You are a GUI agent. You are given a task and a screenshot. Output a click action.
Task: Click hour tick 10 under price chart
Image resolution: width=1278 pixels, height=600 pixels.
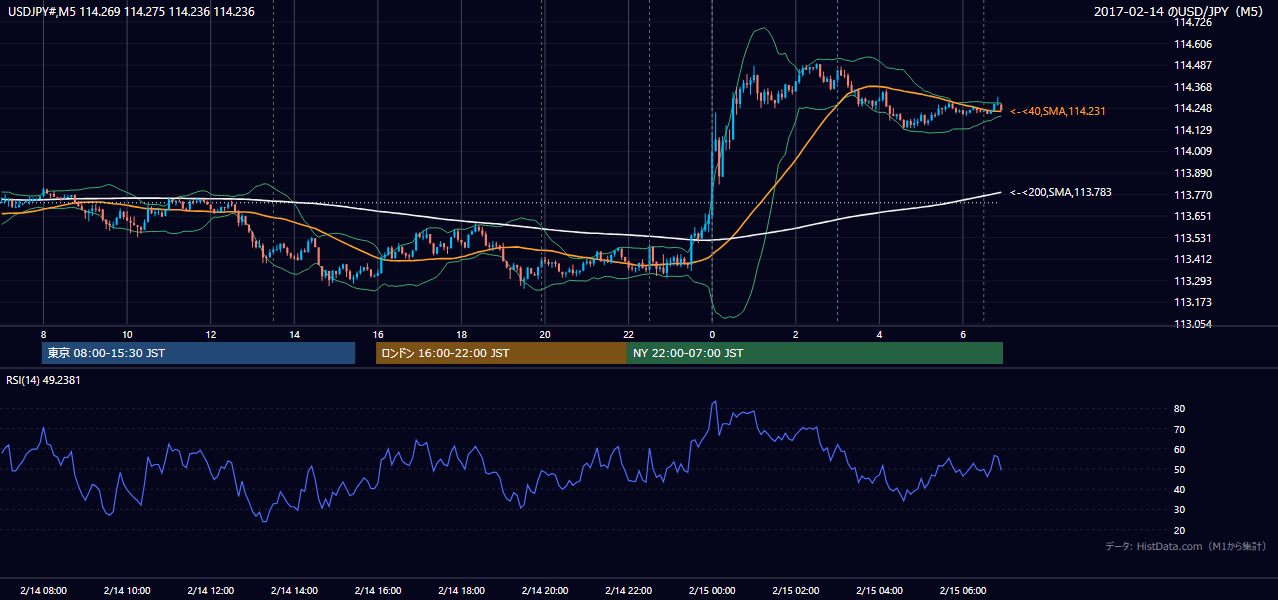(x=127, y=334)
